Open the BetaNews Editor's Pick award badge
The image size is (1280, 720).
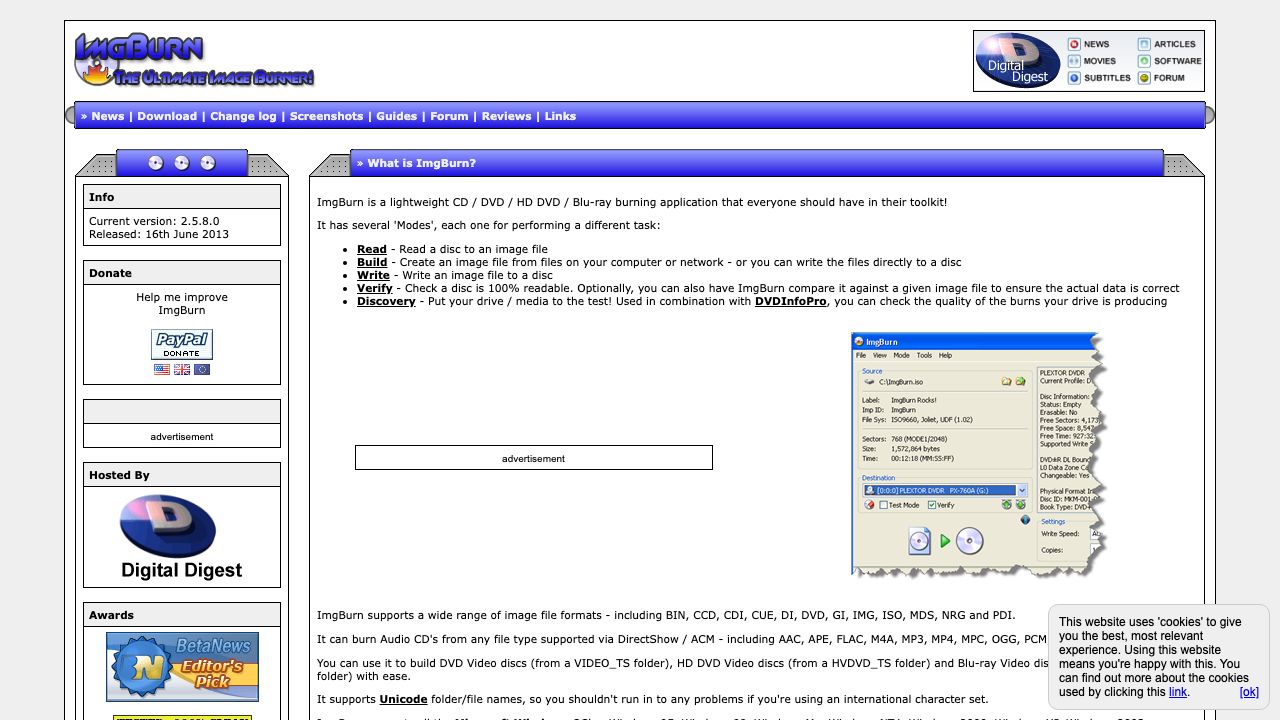[182, 666]
